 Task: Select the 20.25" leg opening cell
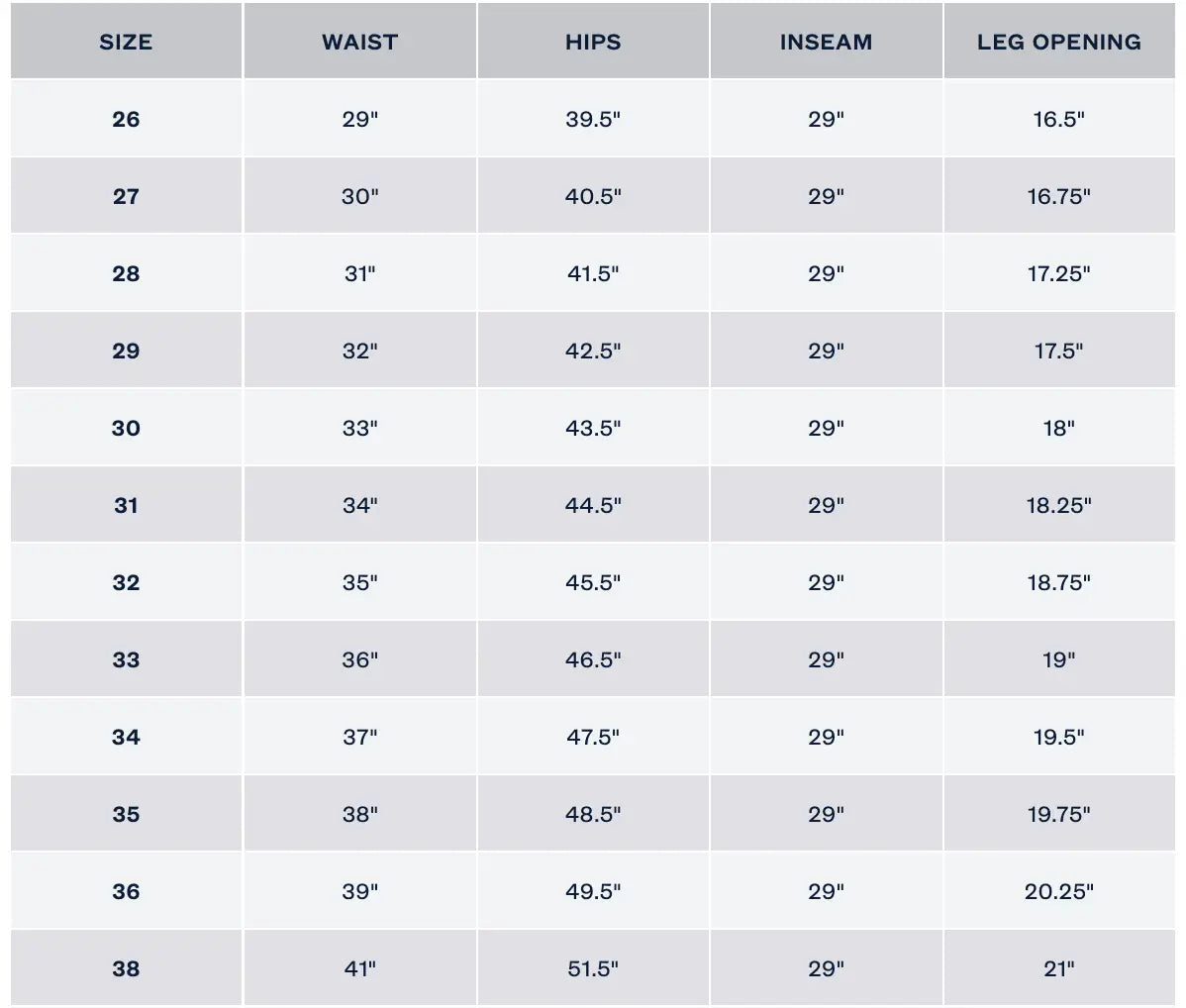point(1058,891)
